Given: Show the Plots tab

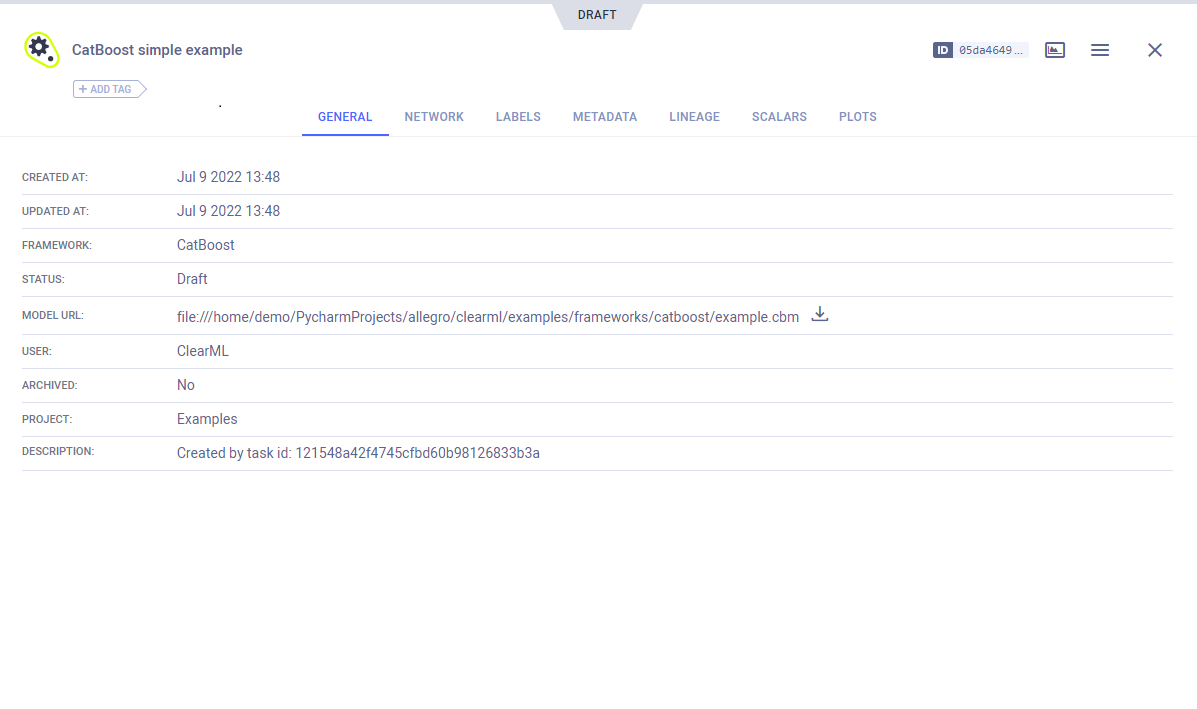Looking at the screenshot, I should click(857, 117).
